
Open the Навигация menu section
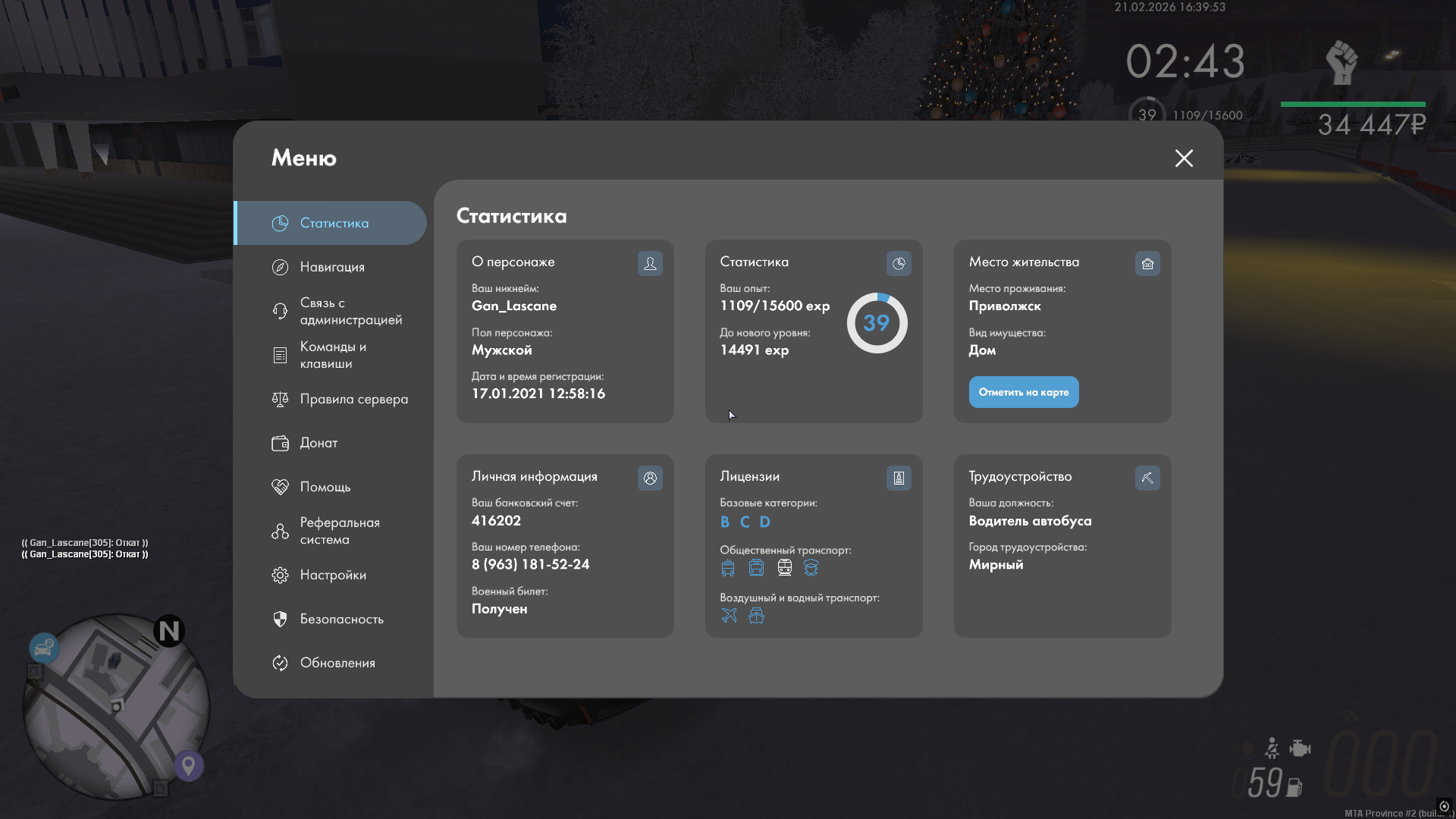click(331, 267)
